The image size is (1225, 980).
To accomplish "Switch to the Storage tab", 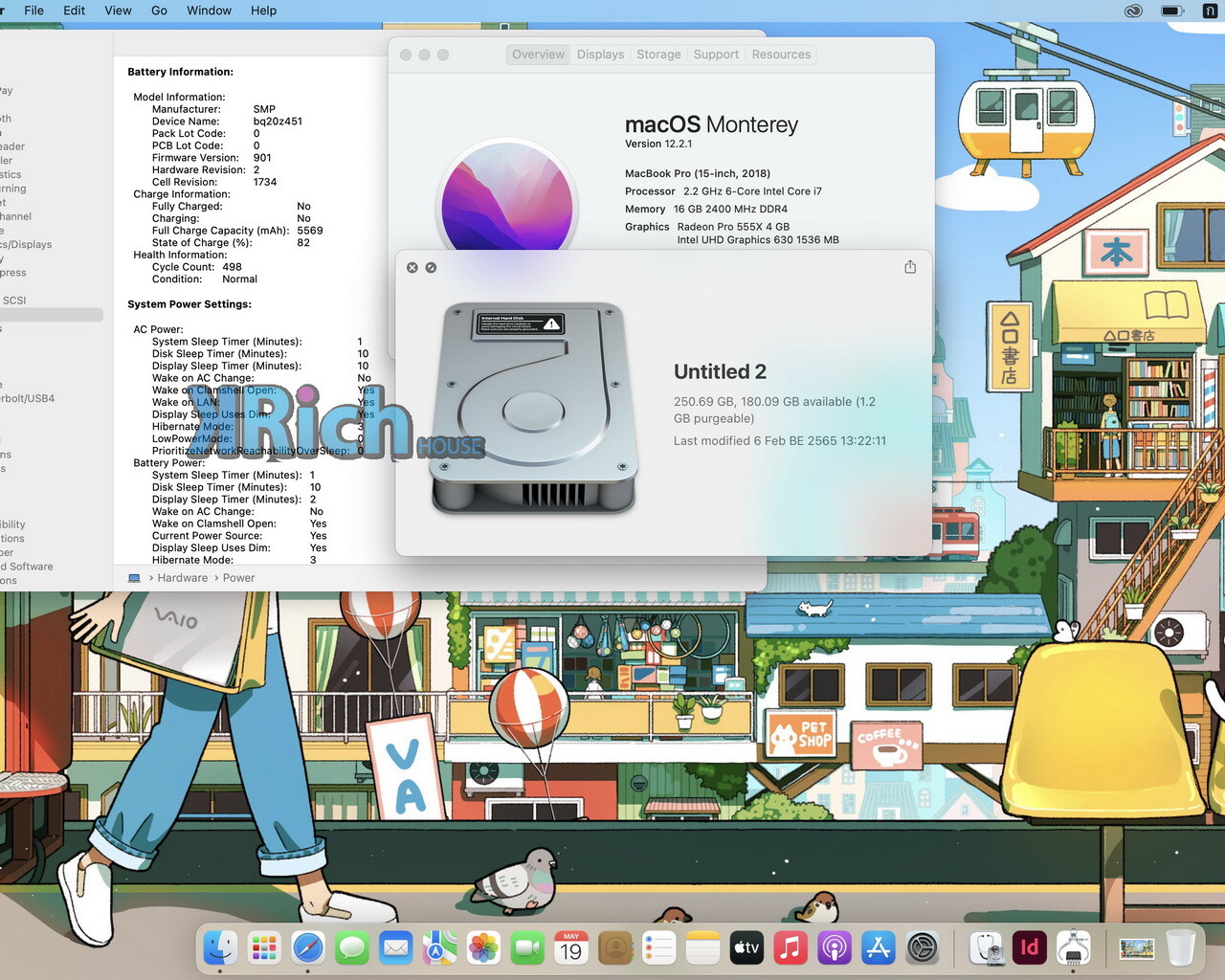I will point(659,55).
